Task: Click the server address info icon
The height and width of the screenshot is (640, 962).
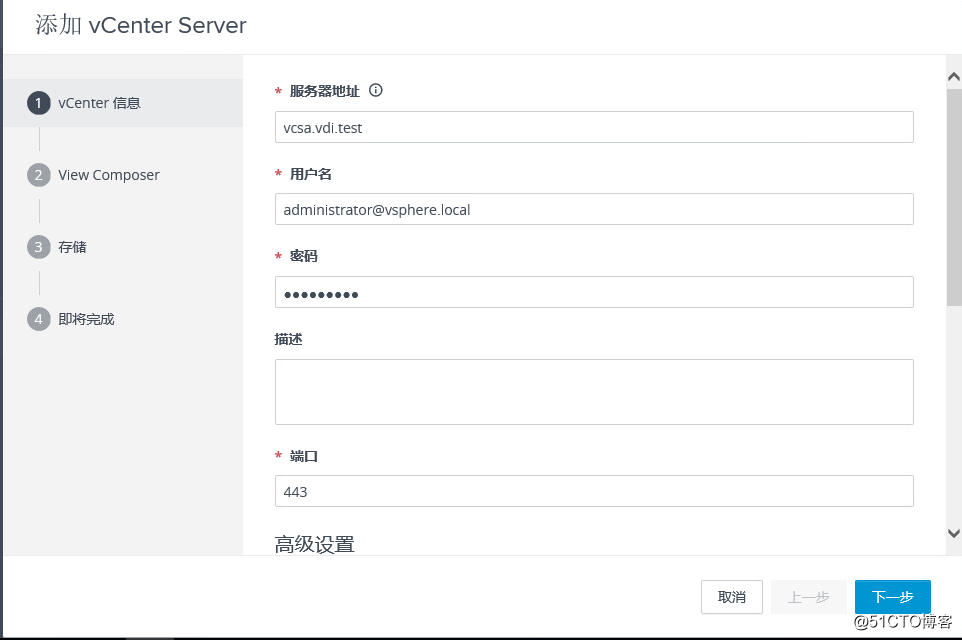Action: pyautogui.click(x=375, y=90)
